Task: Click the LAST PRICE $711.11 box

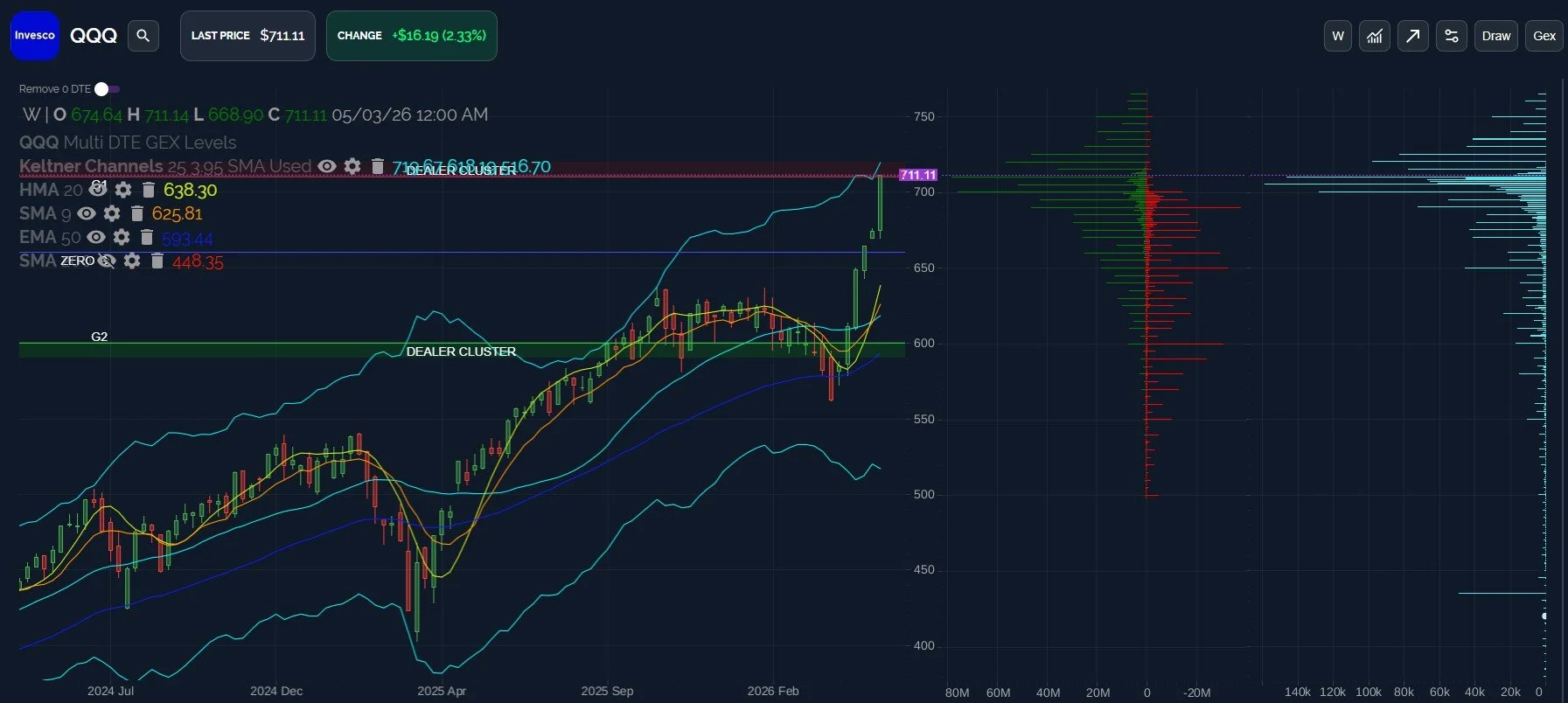Action: 247,36
